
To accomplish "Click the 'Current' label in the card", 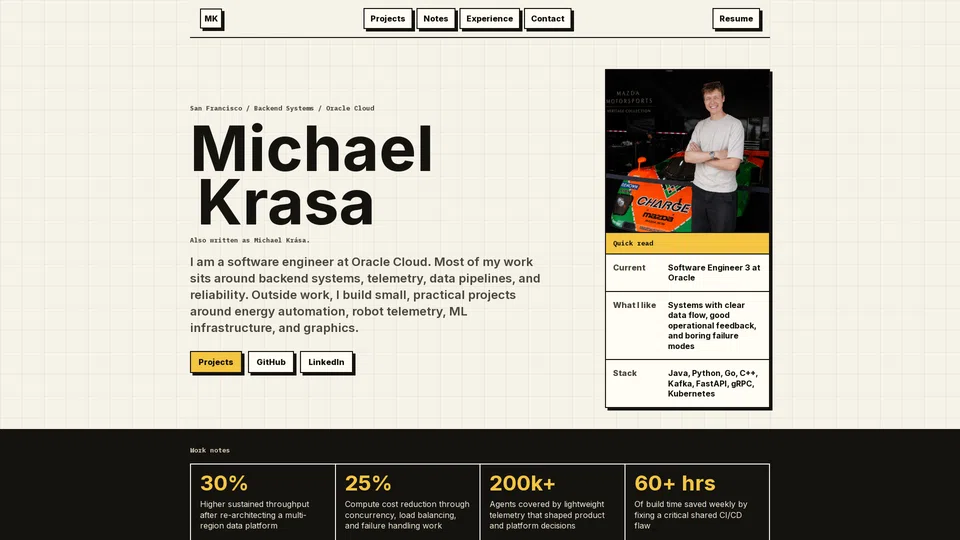I will tap(629, 268).
